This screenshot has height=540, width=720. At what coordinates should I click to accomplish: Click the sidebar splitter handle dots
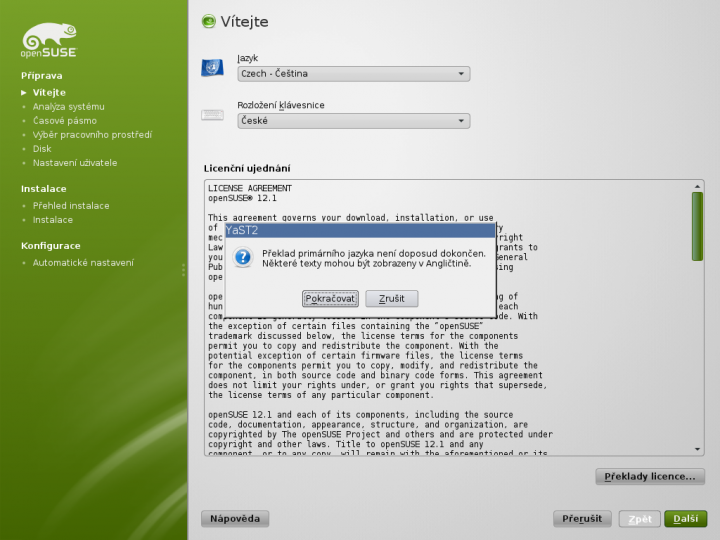183,270
